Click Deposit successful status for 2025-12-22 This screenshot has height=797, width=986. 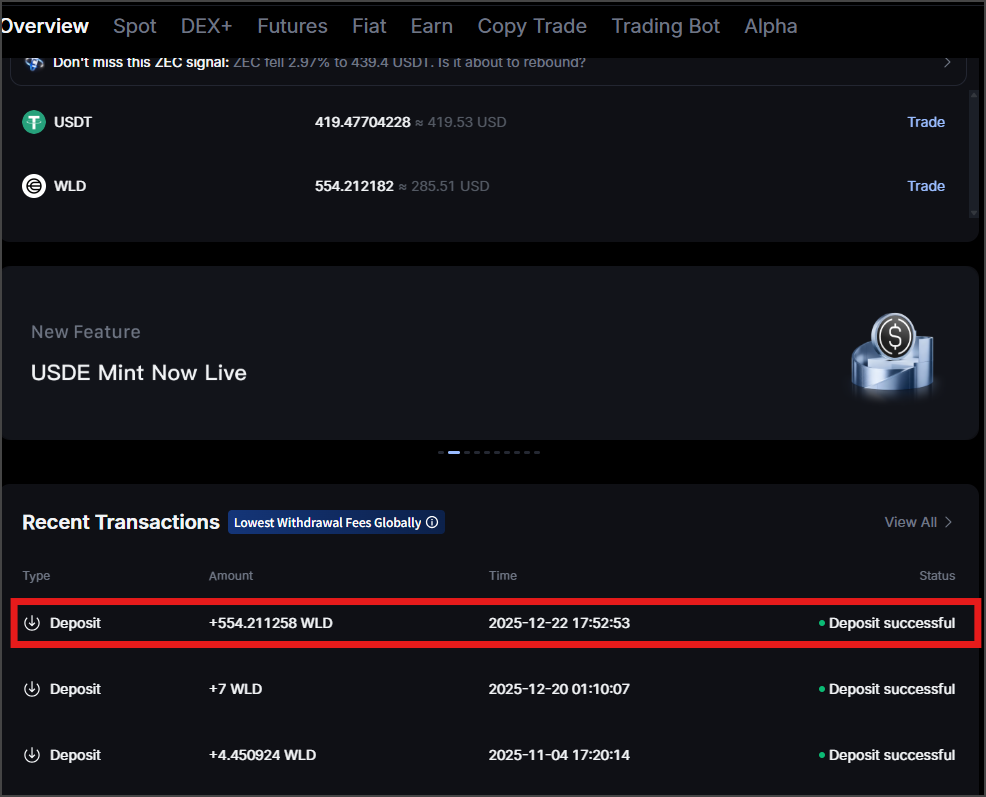click(x=887, y=623)
